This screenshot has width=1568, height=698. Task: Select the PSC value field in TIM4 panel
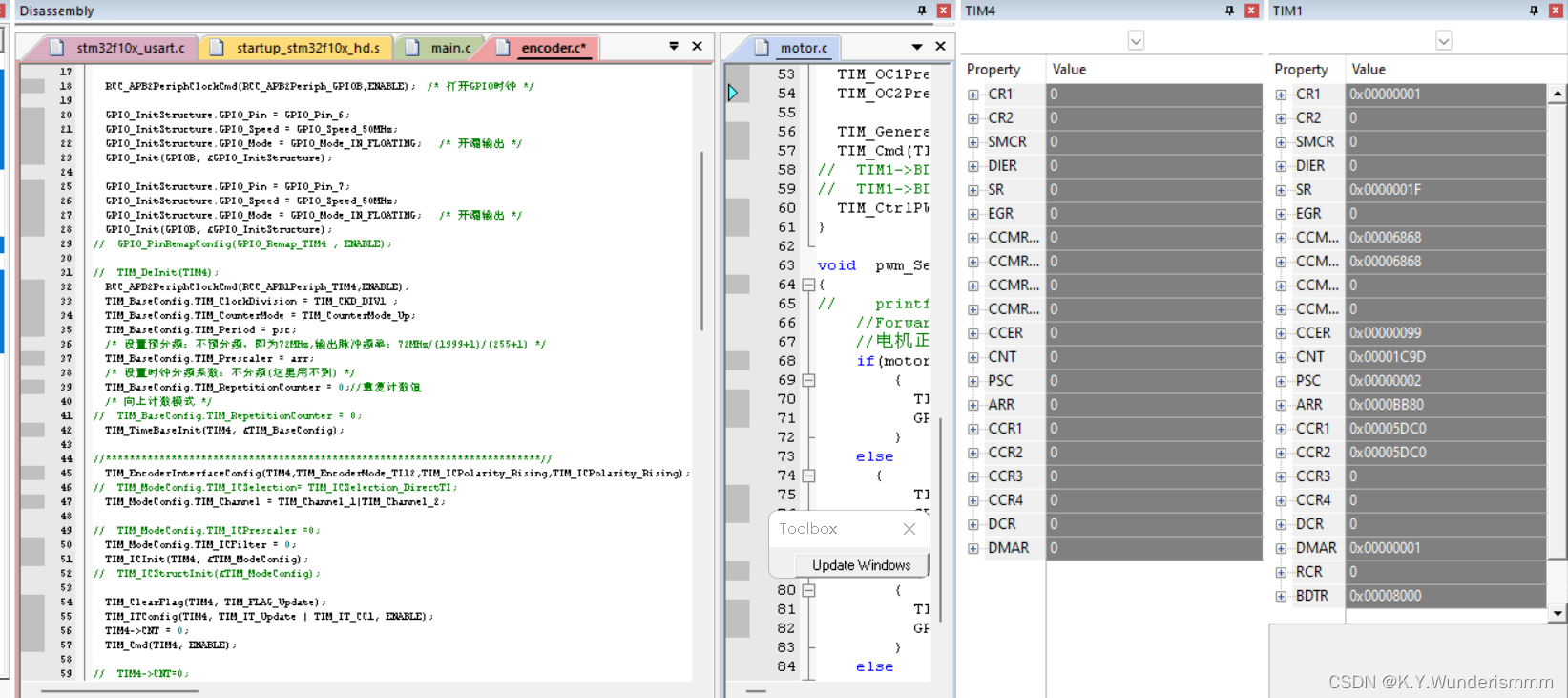coord(1154,381)
